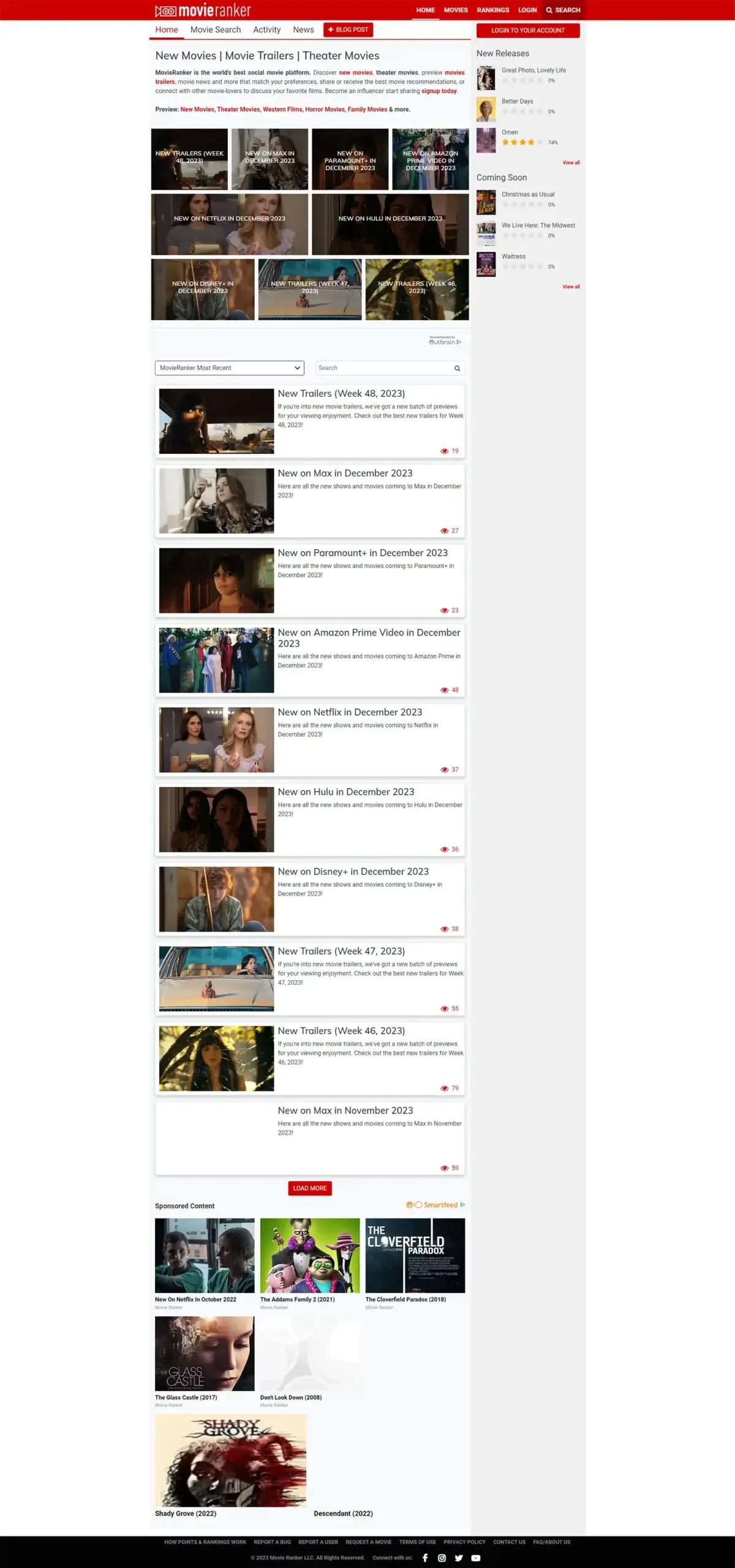Follow the signup today link
This screenshot has width=735, height=1568.
point(439,91)
